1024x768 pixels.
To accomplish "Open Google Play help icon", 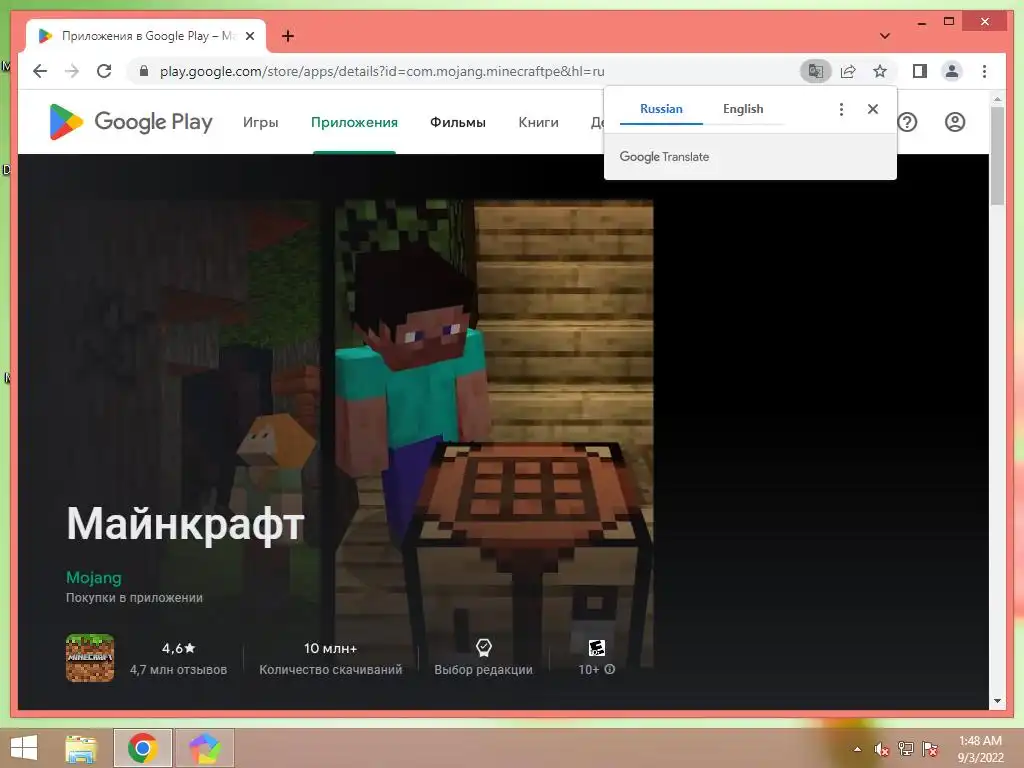I will pos(907,122).
